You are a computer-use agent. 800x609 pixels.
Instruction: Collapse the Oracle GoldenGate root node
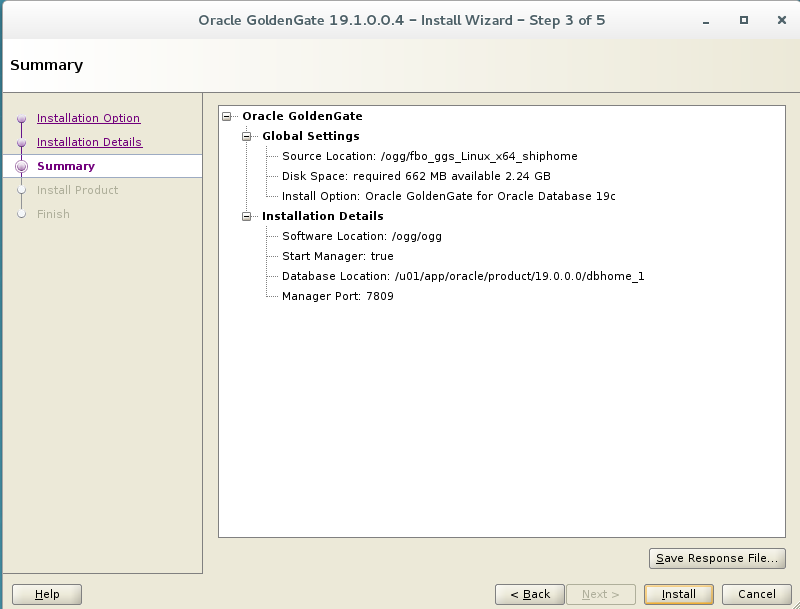click(x=227, y=117)
